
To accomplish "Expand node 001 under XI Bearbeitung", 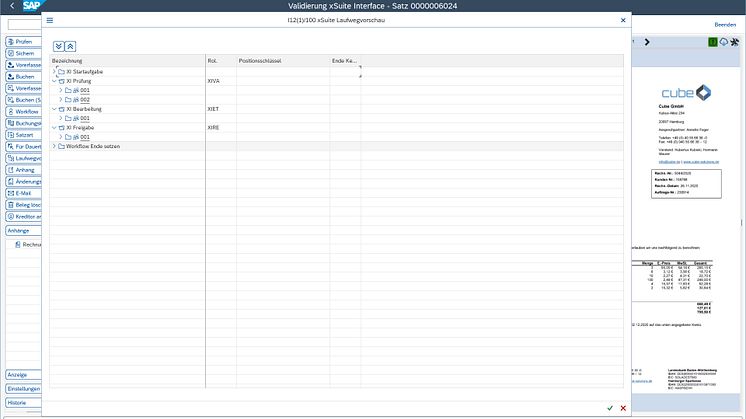I will coord(61,118).
